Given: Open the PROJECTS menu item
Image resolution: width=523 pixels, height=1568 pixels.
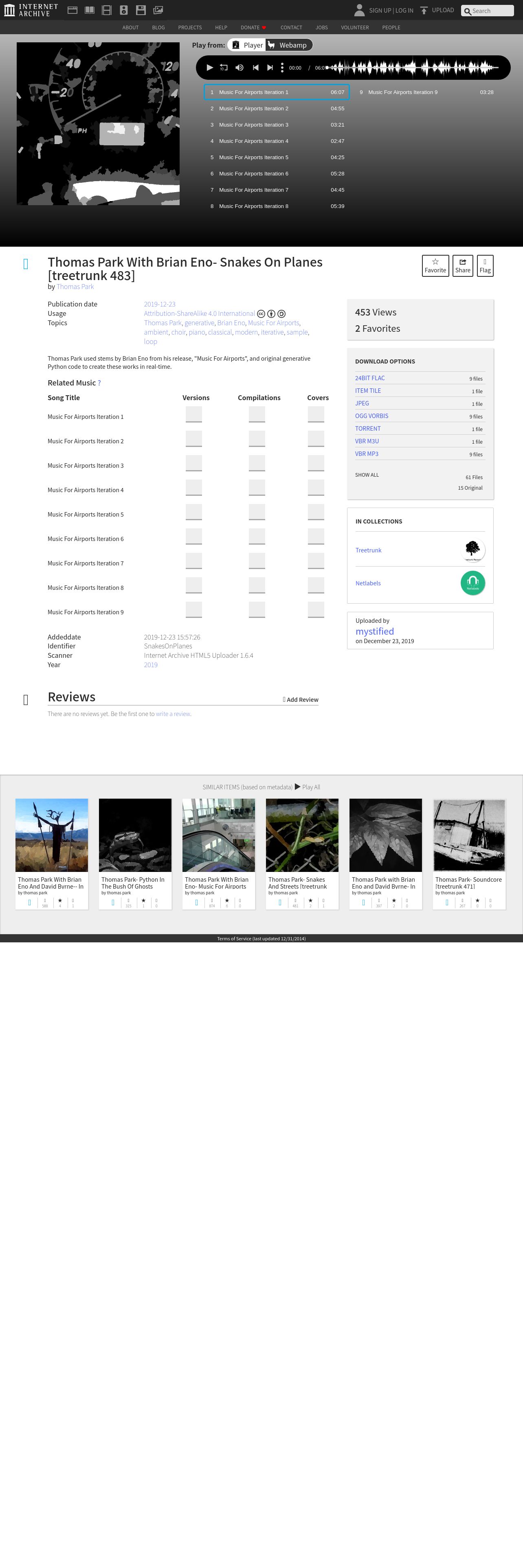Looking at the screenshot, I should [190, 27].
